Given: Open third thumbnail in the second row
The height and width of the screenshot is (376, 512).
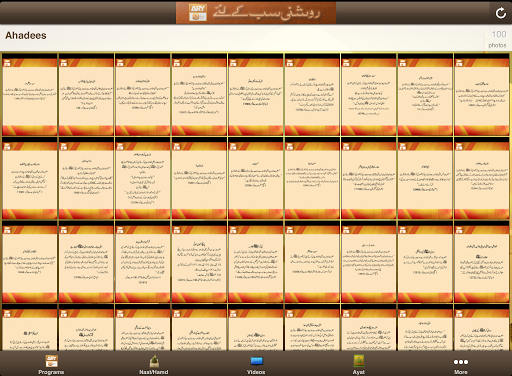Looking at the screenshot, I should pyautogui.click(x=143, y=178).
